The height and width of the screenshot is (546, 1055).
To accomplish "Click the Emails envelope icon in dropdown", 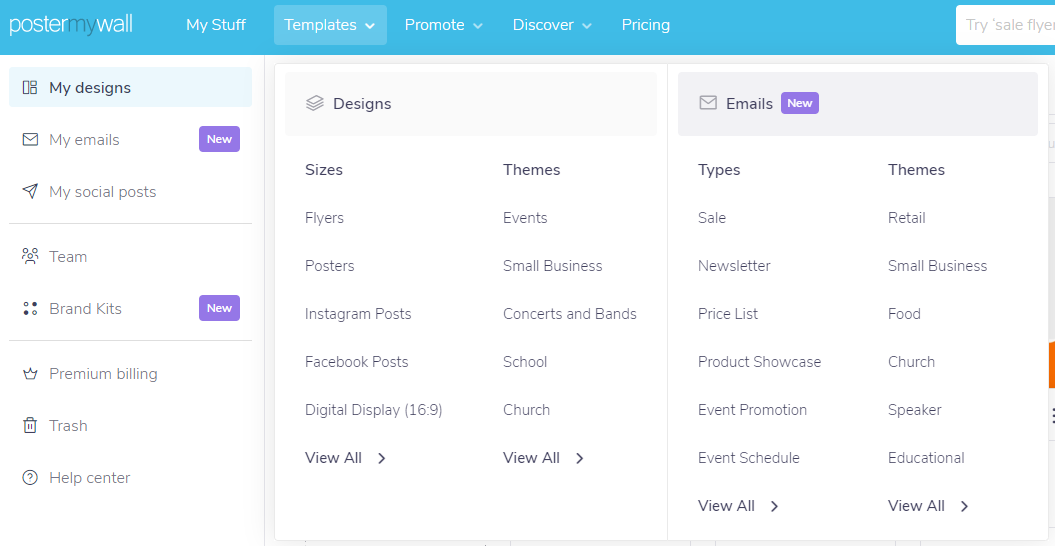I will point(708,103).
